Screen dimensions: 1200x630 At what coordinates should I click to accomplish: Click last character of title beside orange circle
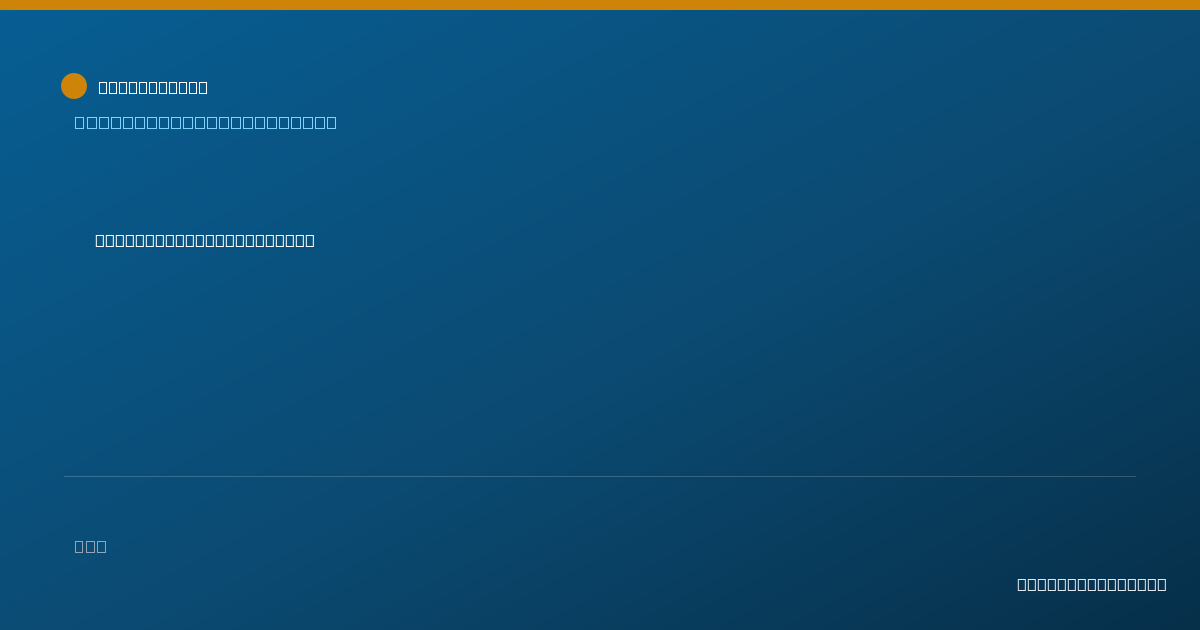click(x=203, y=87)
